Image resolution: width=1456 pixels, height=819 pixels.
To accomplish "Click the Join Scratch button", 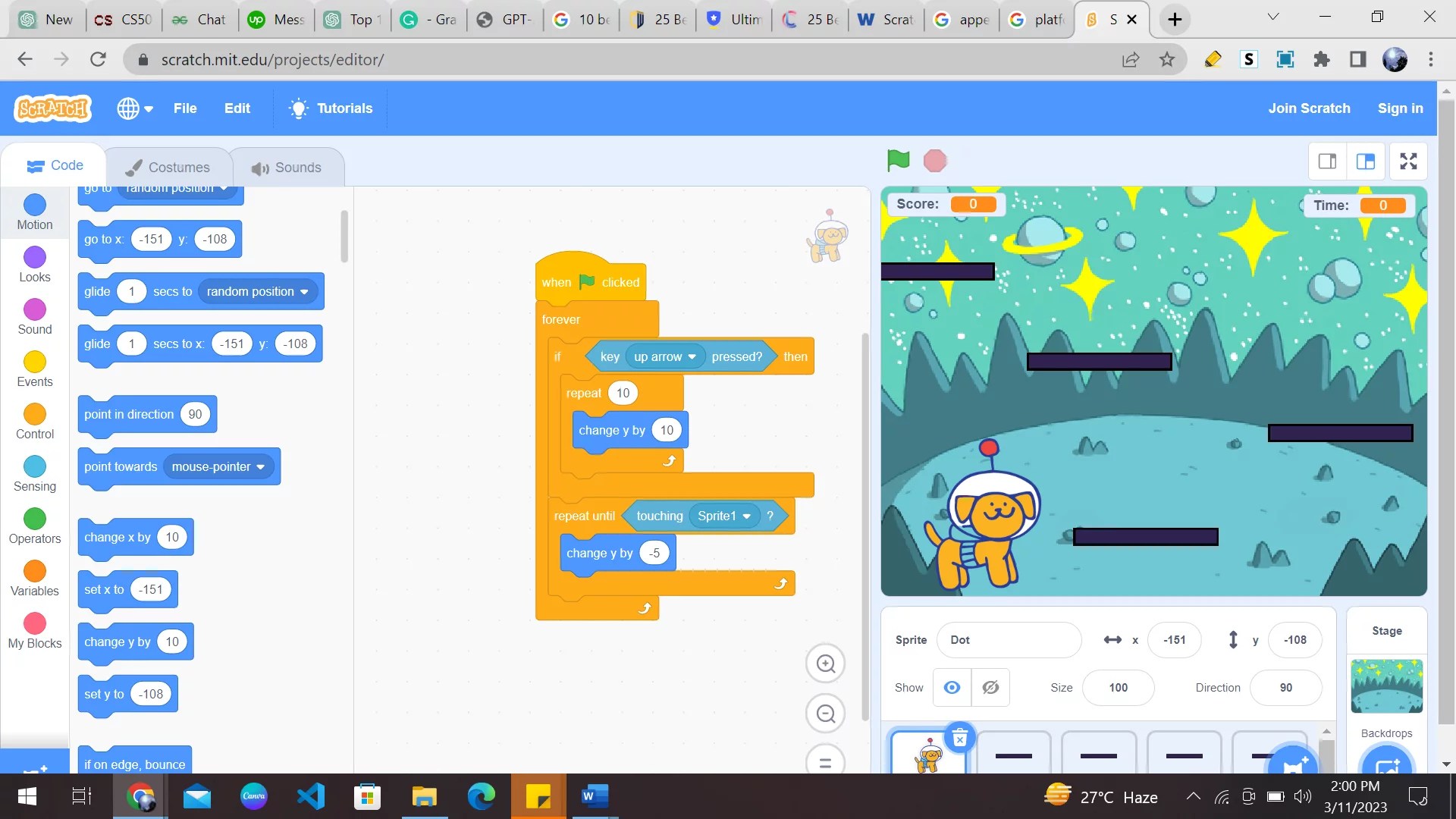I will click(1309, 108).
